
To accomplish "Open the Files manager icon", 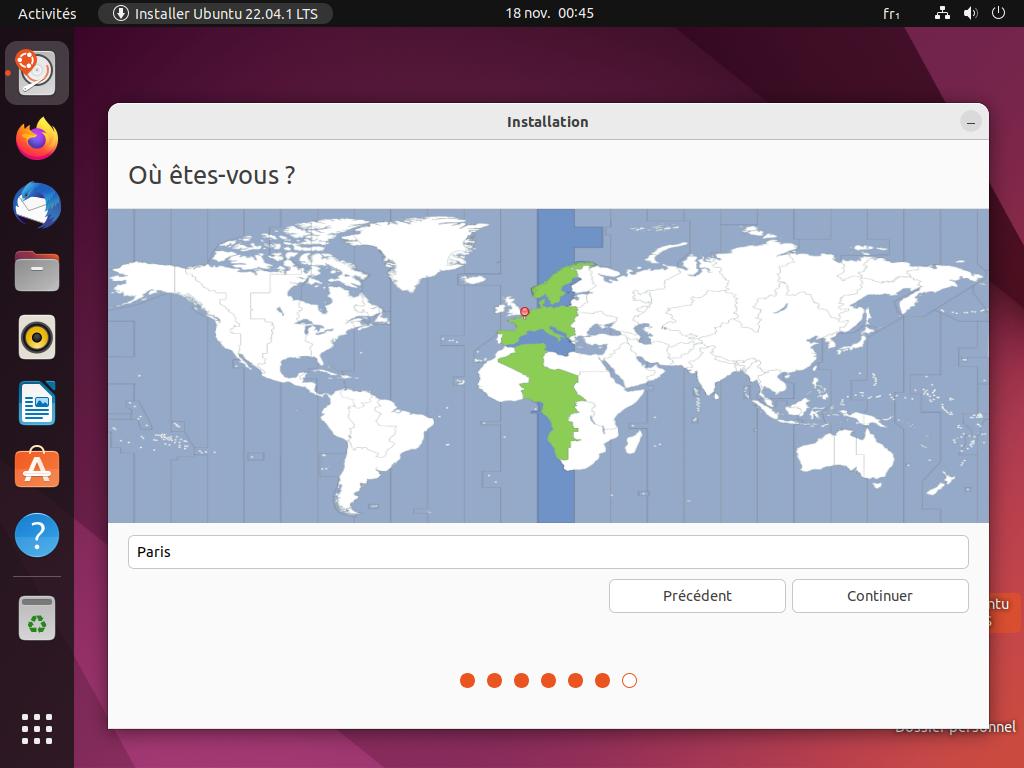I will [37, 271].
